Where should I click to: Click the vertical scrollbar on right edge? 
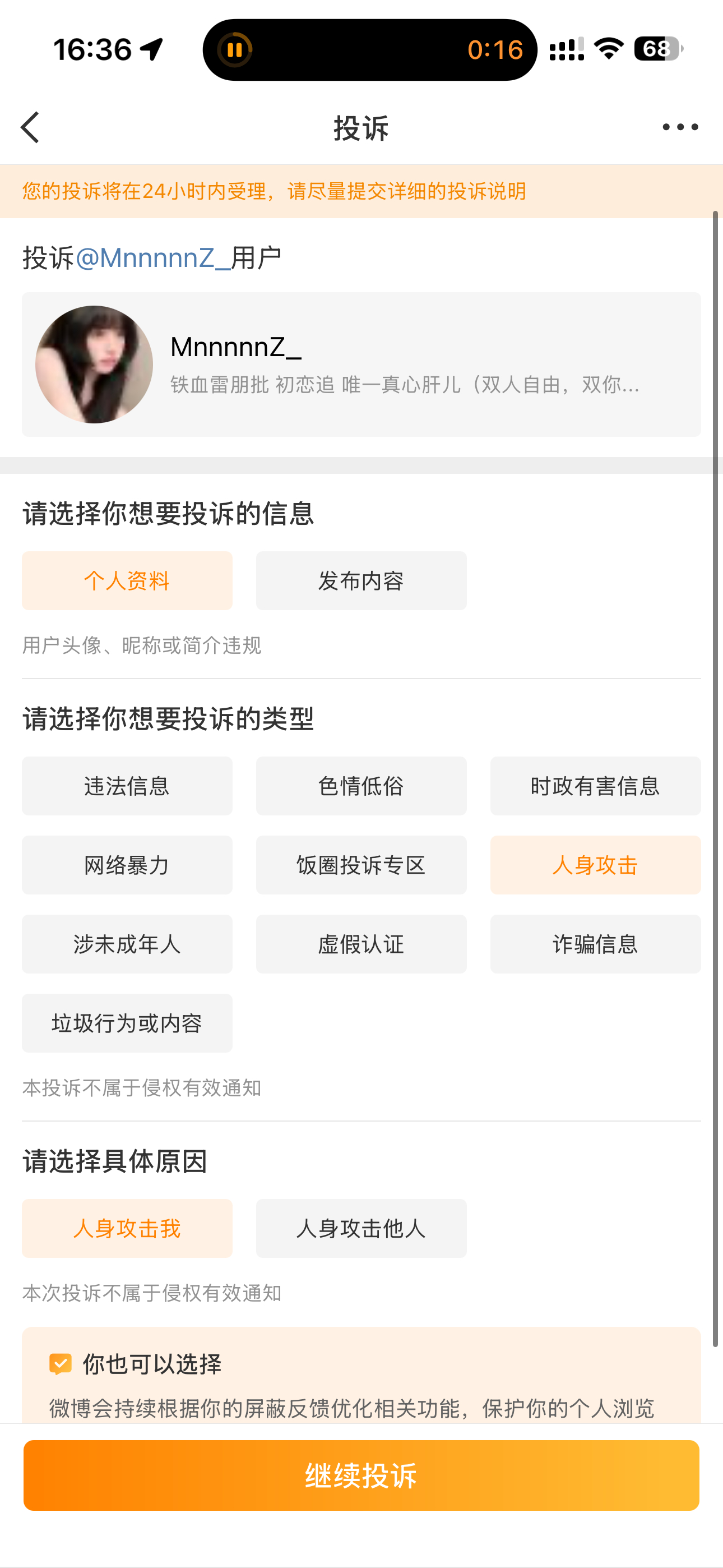point(716,779)
